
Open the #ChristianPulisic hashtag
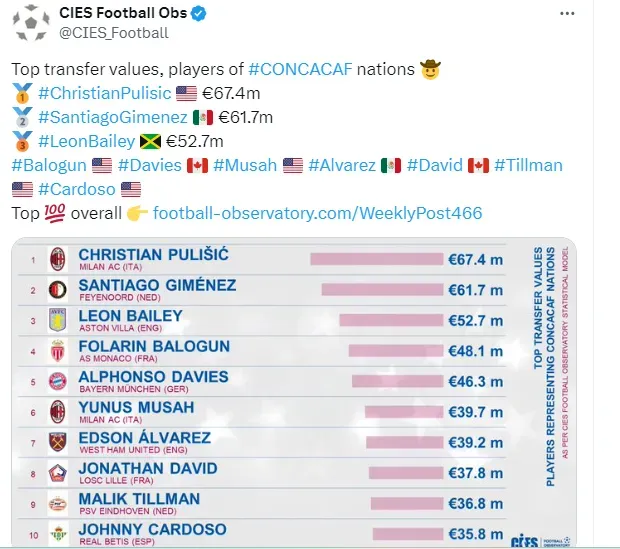coord(105,94)
